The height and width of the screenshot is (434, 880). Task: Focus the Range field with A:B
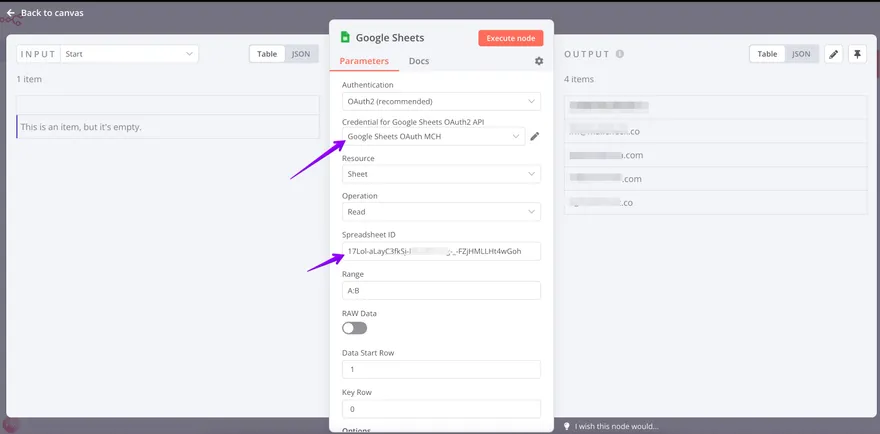coord(441,290)
